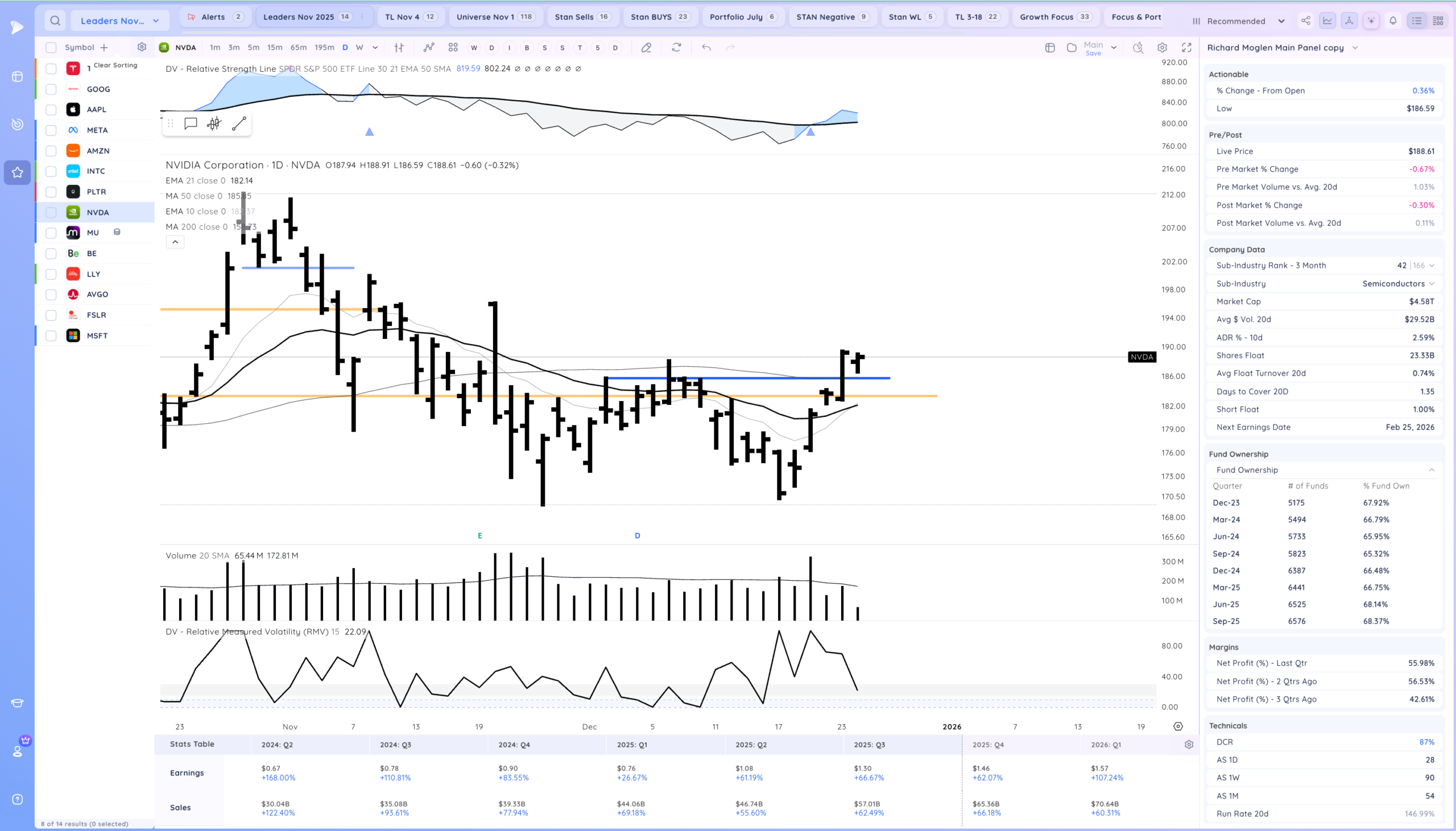Screen dimensions: 1456x831
Task: Select MSFT in the watchlist
Action: [x=97, y=336]
